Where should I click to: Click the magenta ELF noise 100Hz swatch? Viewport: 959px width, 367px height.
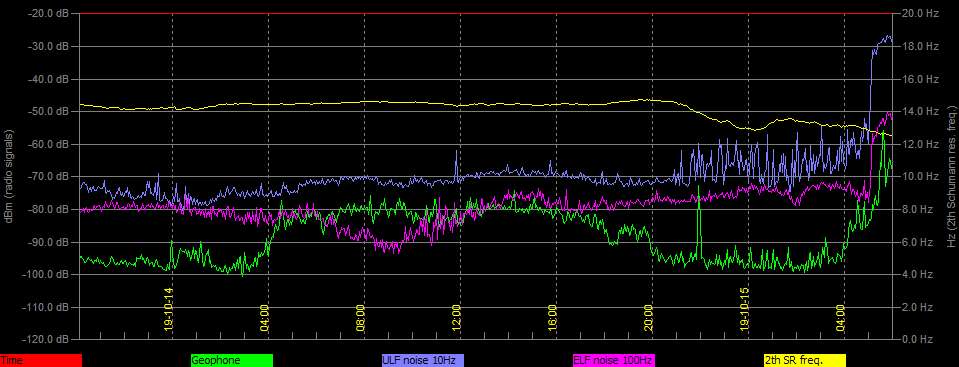click(614, 361)
